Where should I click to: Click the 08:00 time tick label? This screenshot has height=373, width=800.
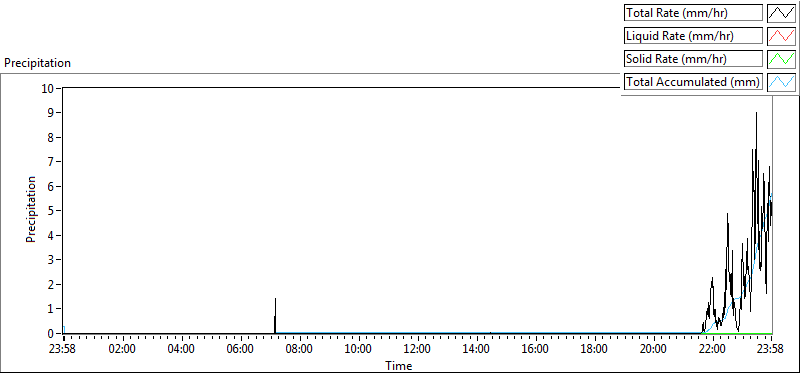pos(300,350)
